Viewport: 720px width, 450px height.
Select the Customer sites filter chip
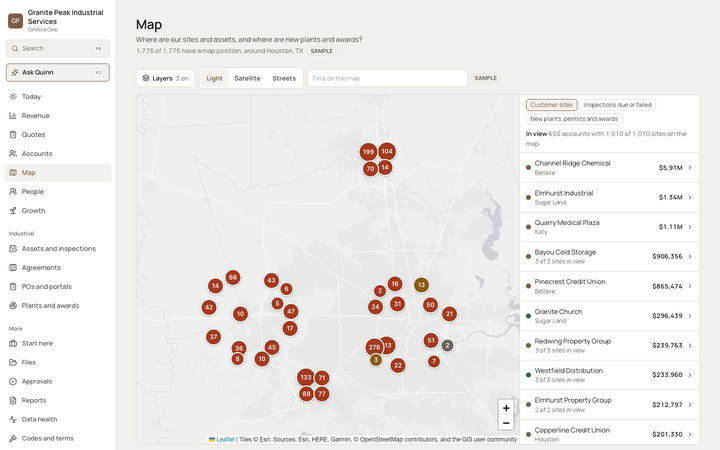click(551, 105)
